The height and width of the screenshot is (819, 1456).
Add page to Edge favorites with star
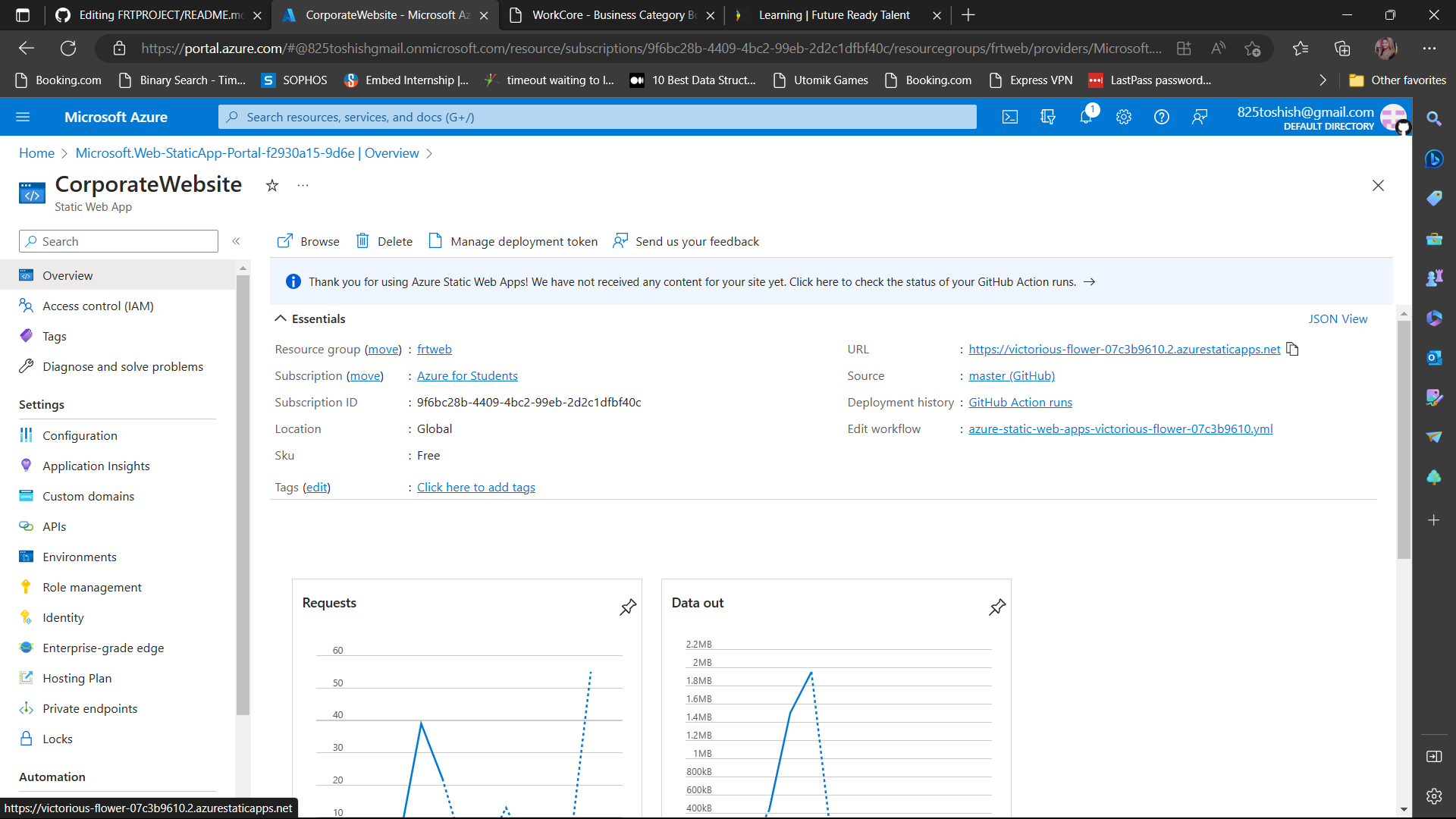pos(1252,48)
